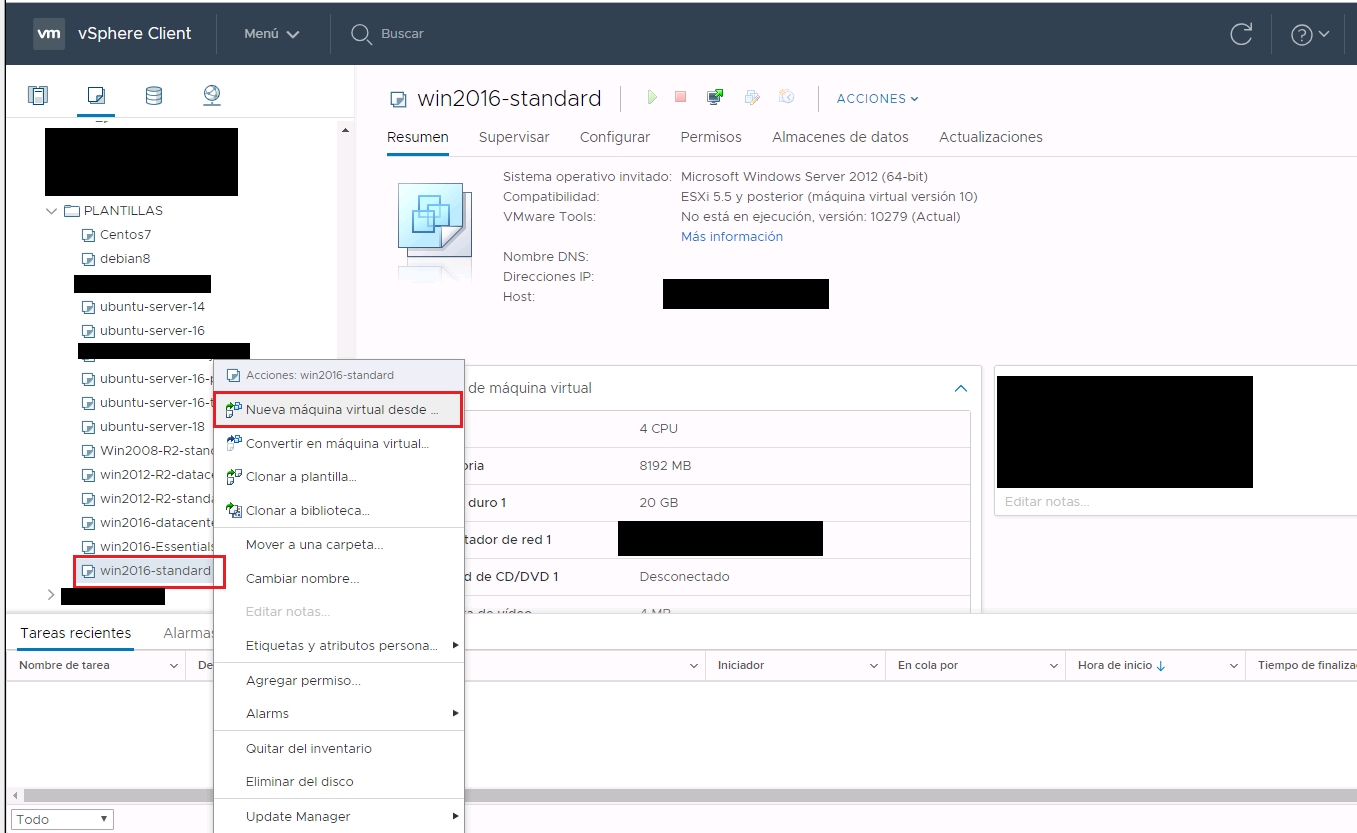Switch to the Permisos tab

(711, 138)
